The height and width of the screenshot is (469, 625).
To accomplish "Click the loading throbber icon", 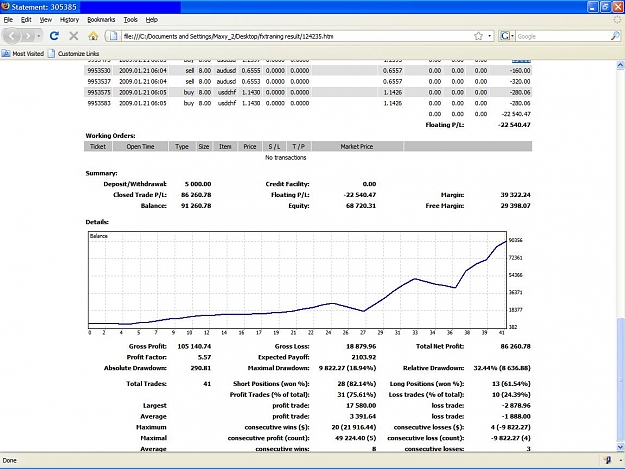I will pos(617,20).
